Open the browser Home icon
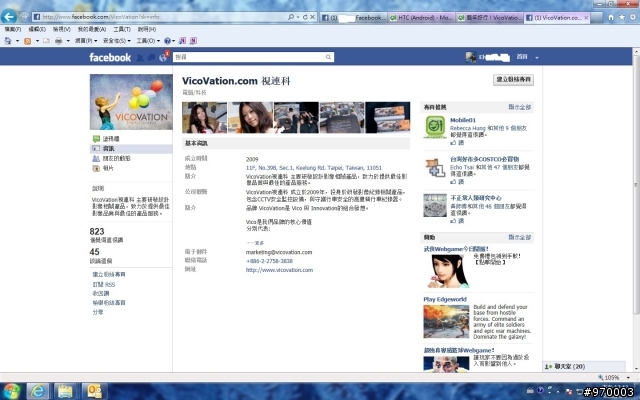Viewport: 640px width, 400px height. [x=611, y=17]
